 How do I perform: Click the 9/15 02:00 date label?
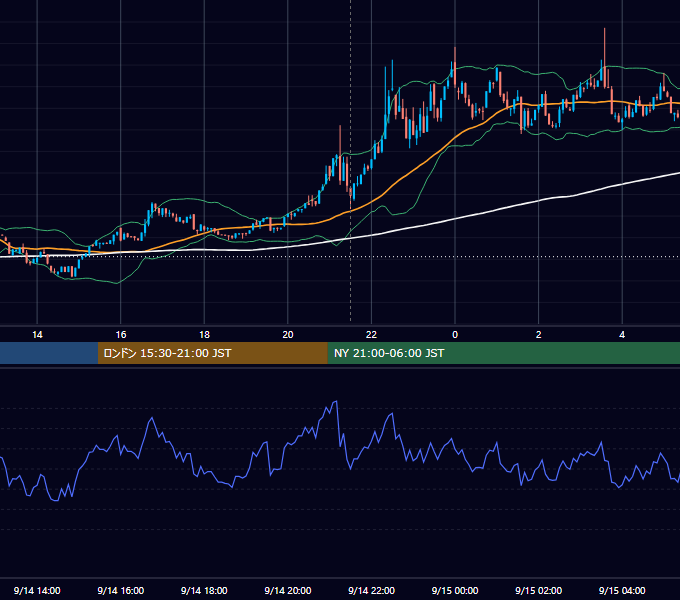539,590
